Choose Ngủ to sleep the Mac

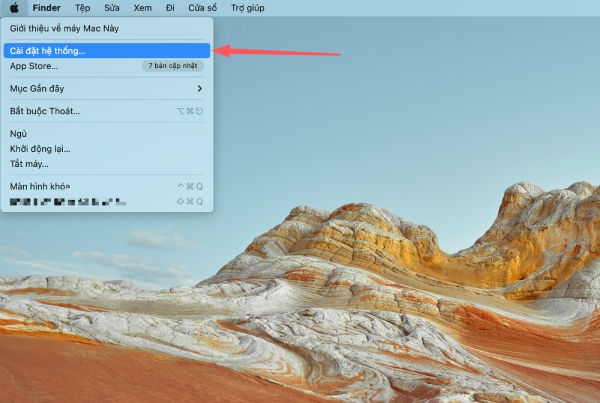(107, 134)
